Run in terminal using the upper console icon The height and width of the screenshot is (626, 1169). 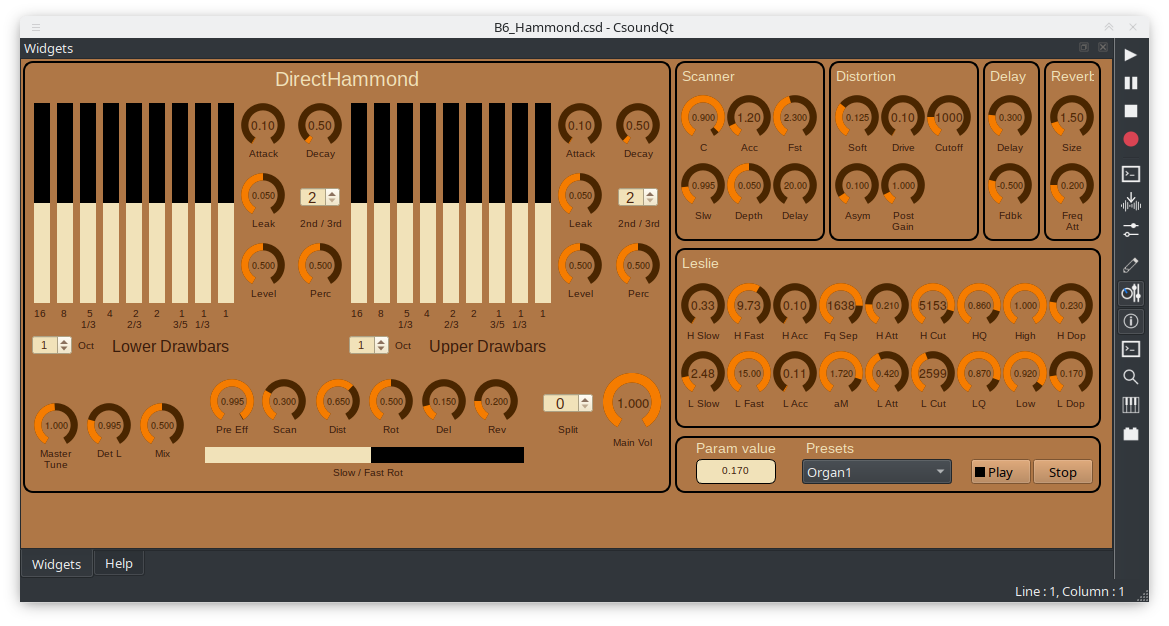click(1130, 174)
